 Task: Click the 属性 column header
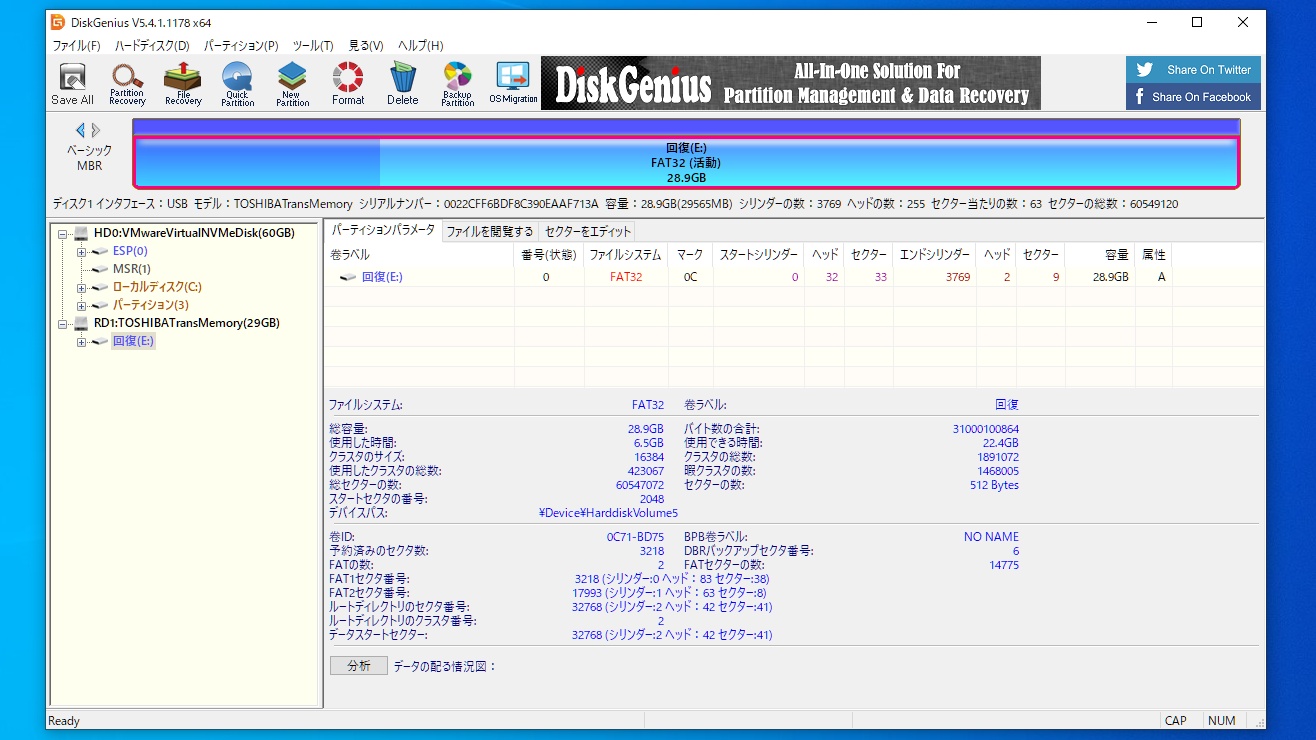click(1153, 255)
